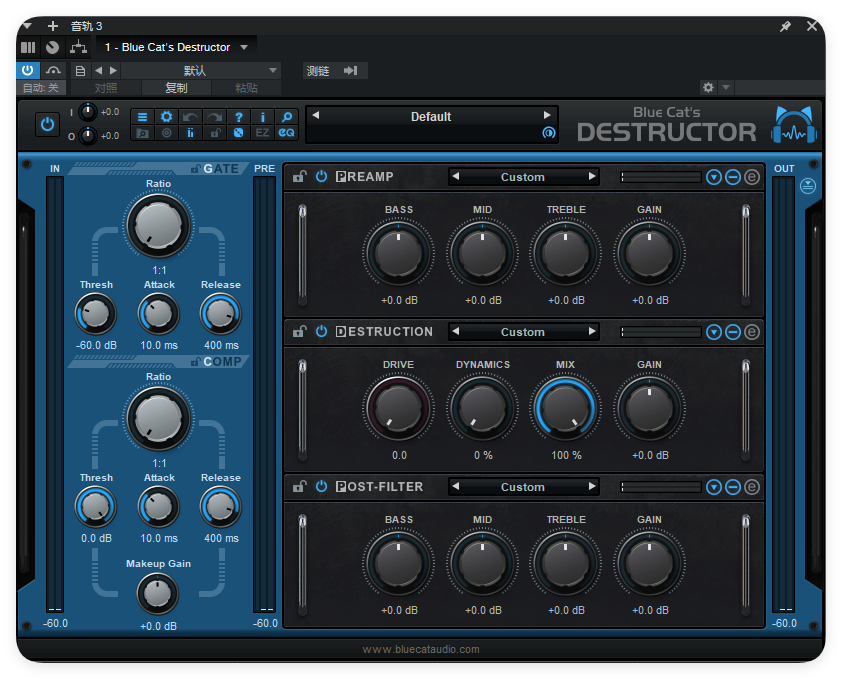The width and height of the screenshot is (842, 679).
Task: Click the output section icon under OUT label
Action: tap(808, 186)
